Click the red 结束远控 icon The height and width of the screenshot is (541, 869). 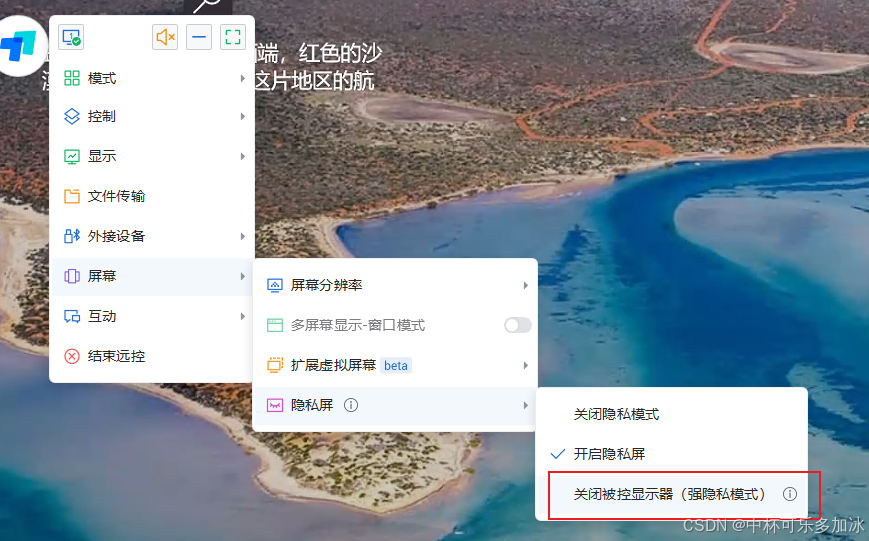tap(71, 356)
